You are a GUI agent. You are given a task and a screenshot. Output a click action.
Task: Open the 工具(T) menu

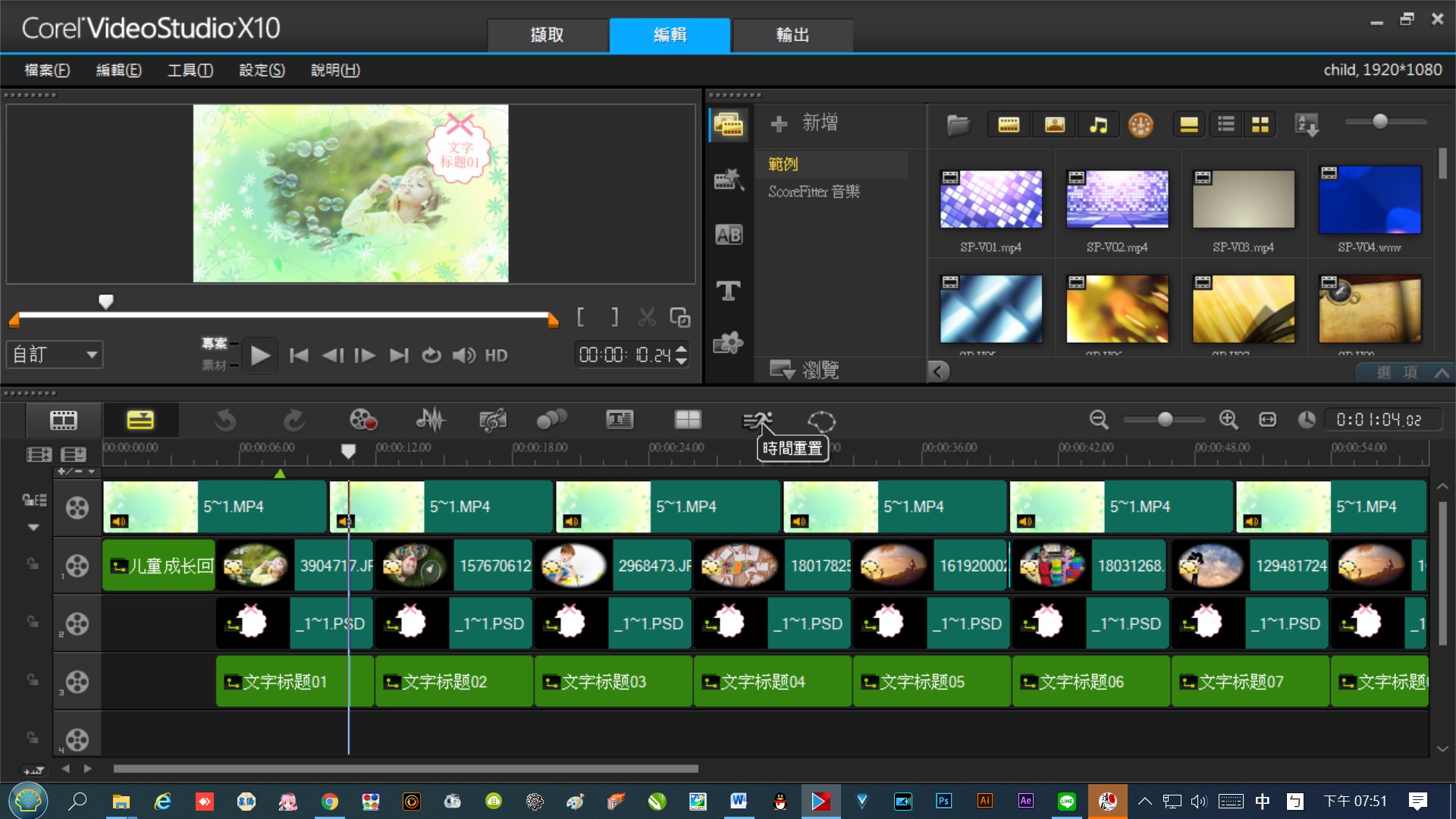[x=190, y=70]
